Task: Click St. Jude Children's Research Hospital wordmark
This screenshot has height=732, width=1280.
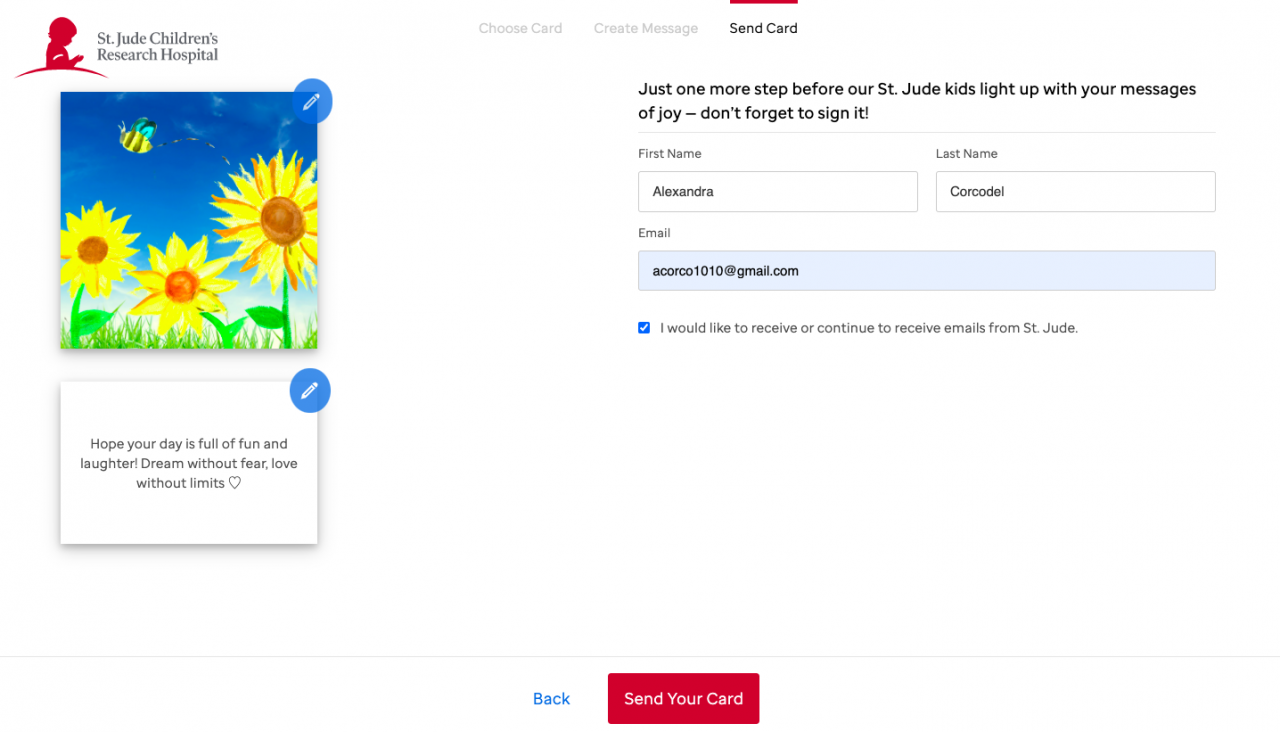Action: point(157,47)
